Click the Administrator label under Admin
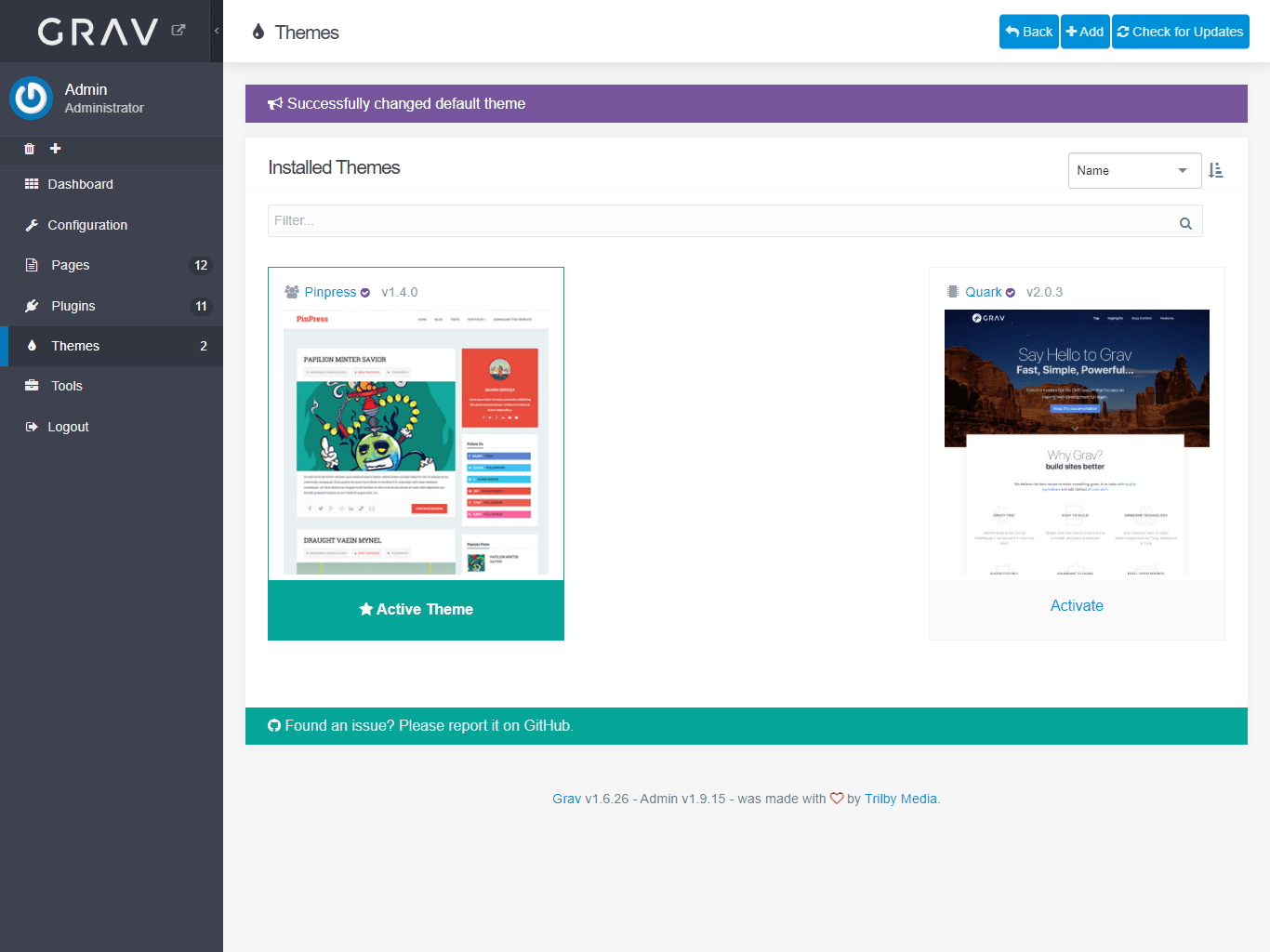The image size is (1270, 952). coord(104,108)
